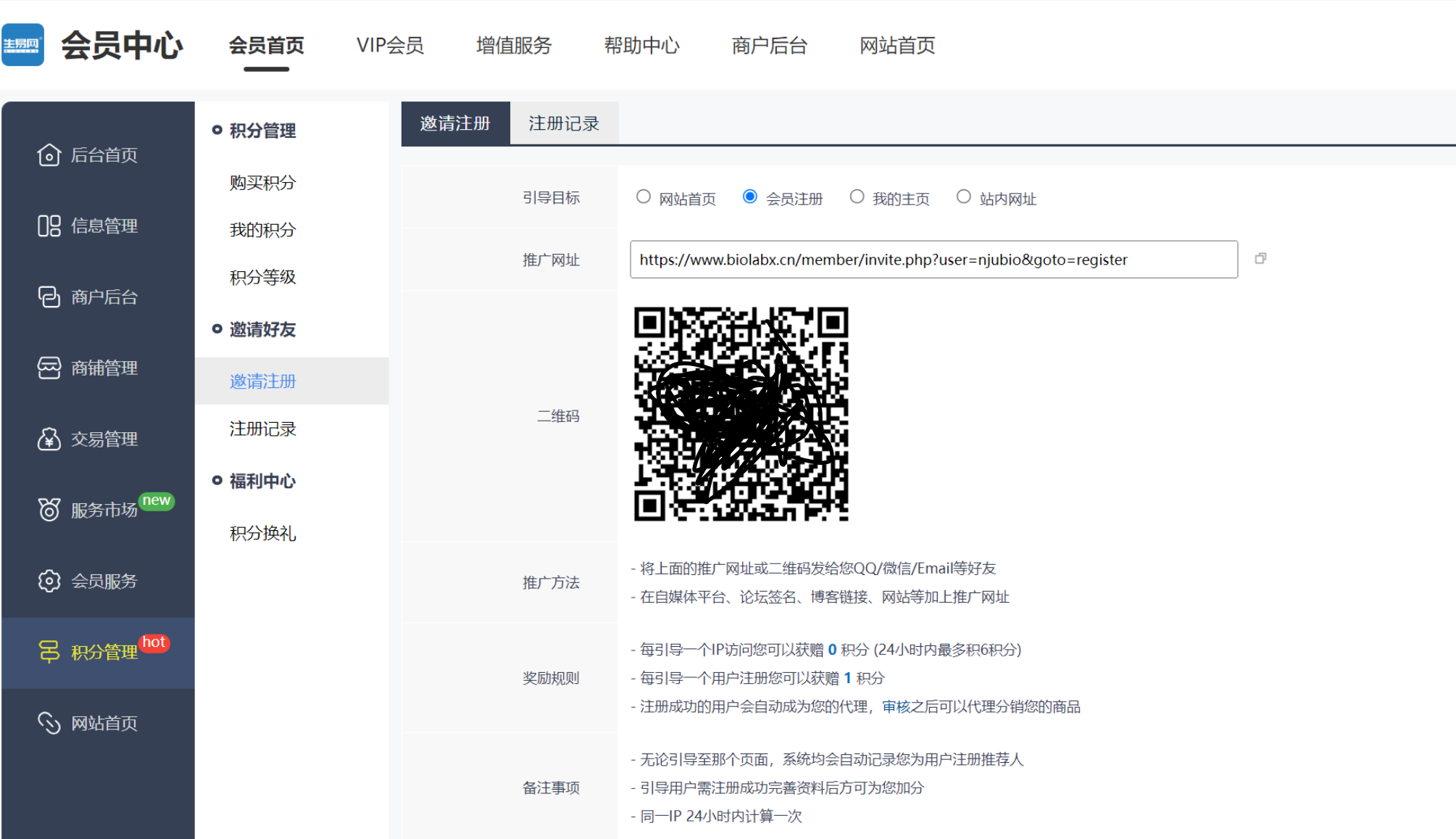1456x839 pixels.
Task: Select the 网站首页 radio option
Action: point(643,197)
